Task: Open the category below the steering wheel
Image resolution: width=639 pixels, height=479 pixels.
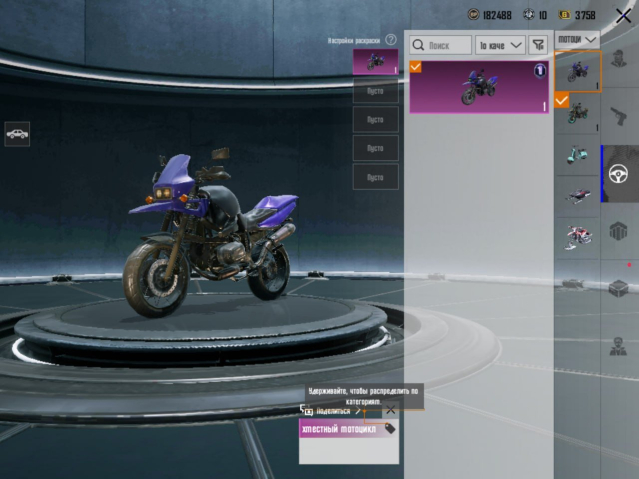Action: (618, 231)
